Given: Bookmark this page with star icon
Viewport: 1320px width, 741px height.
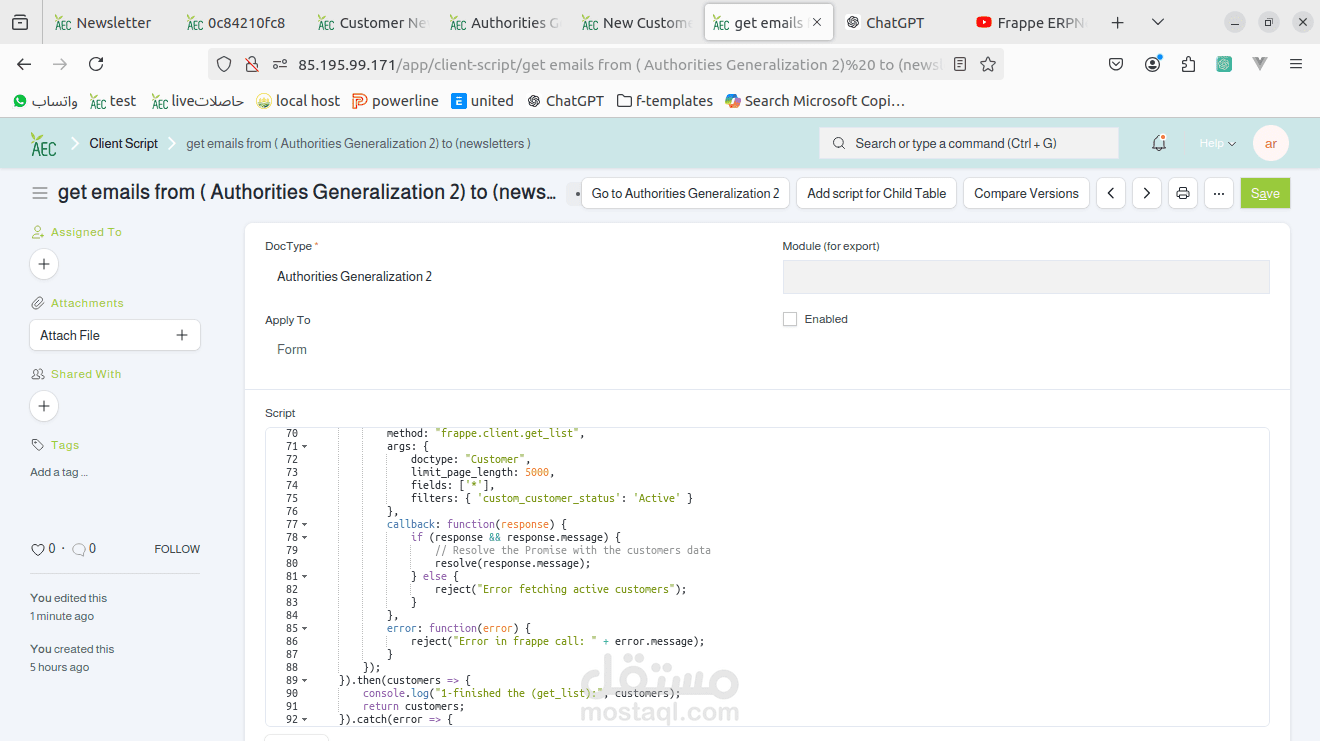Looking at the screenshot, I should tap(988, 64).
